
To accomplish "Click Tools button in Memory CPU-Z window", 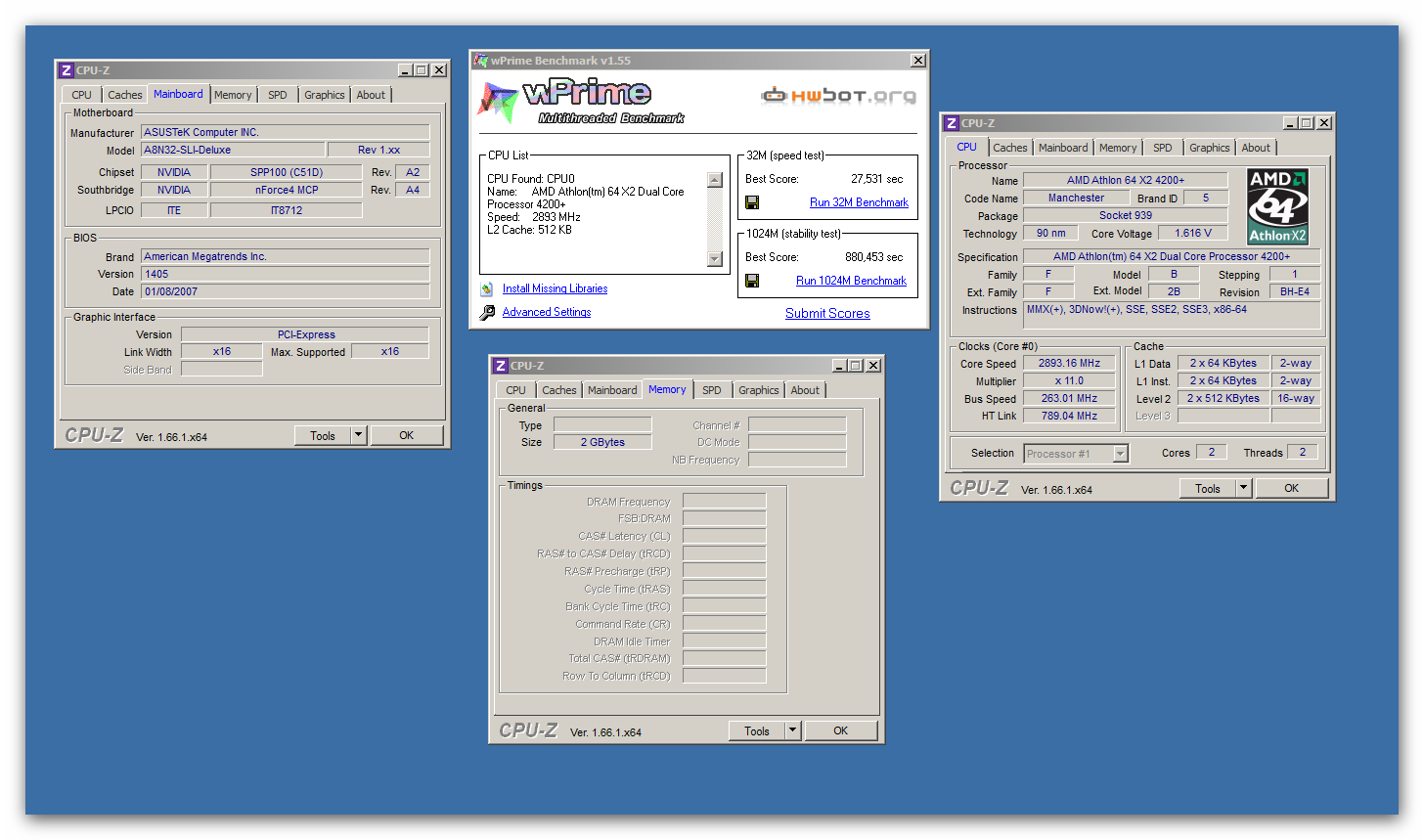I will [x=757, y=730].
